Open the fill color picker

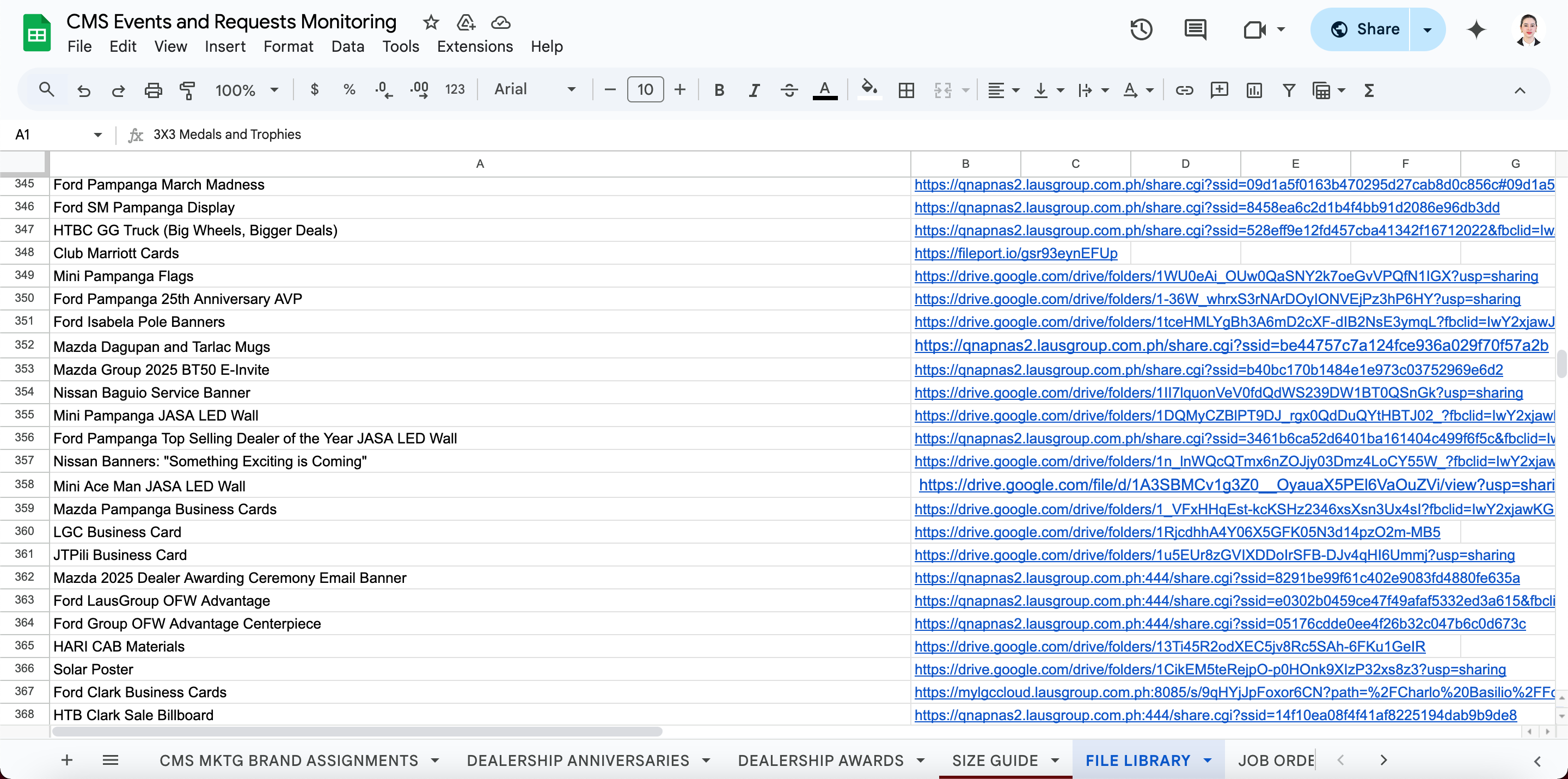868,90
